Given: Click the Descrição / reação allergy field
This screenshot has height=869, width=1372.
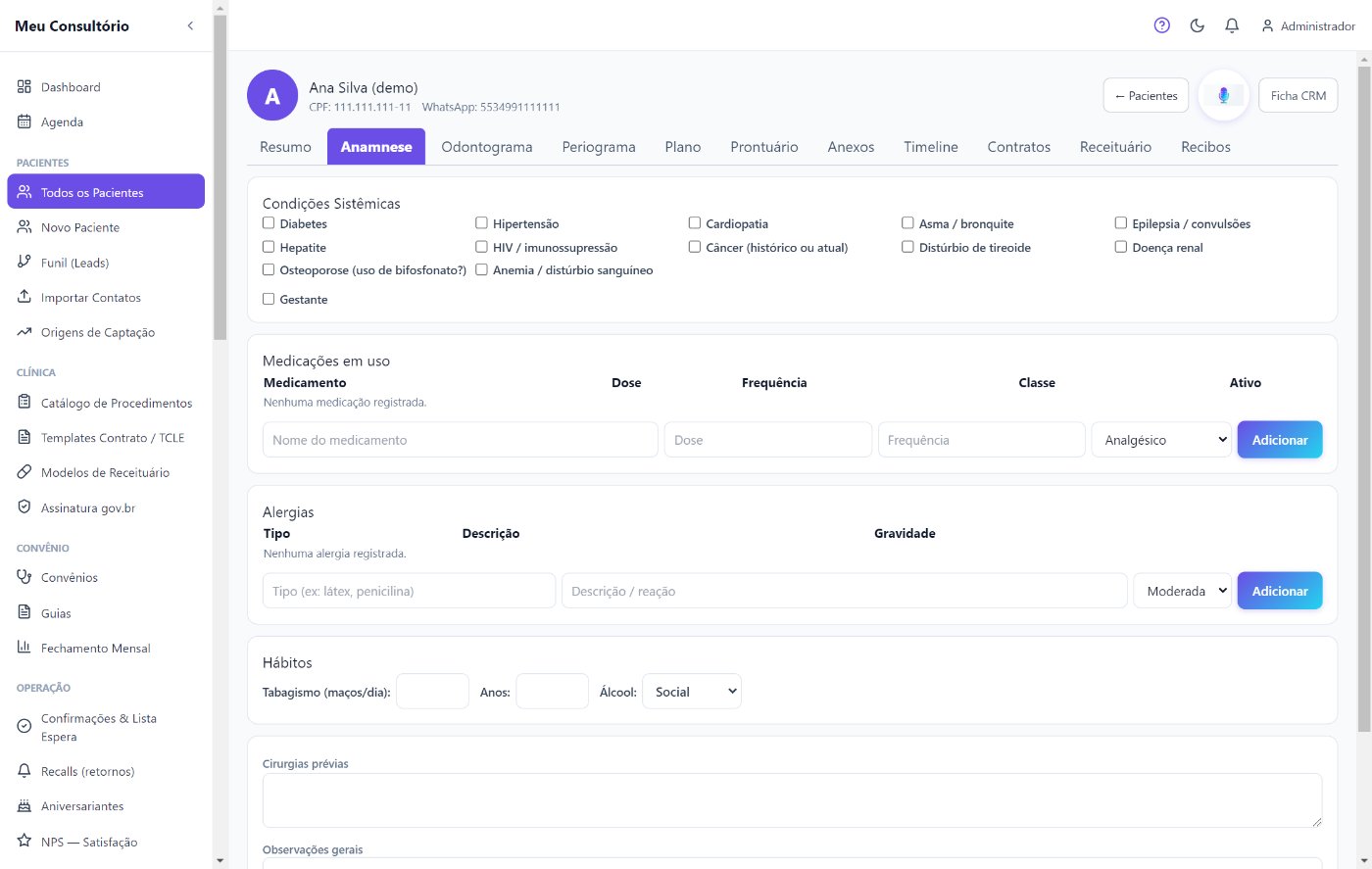Looking at the screenshot, I should [845, 591].
